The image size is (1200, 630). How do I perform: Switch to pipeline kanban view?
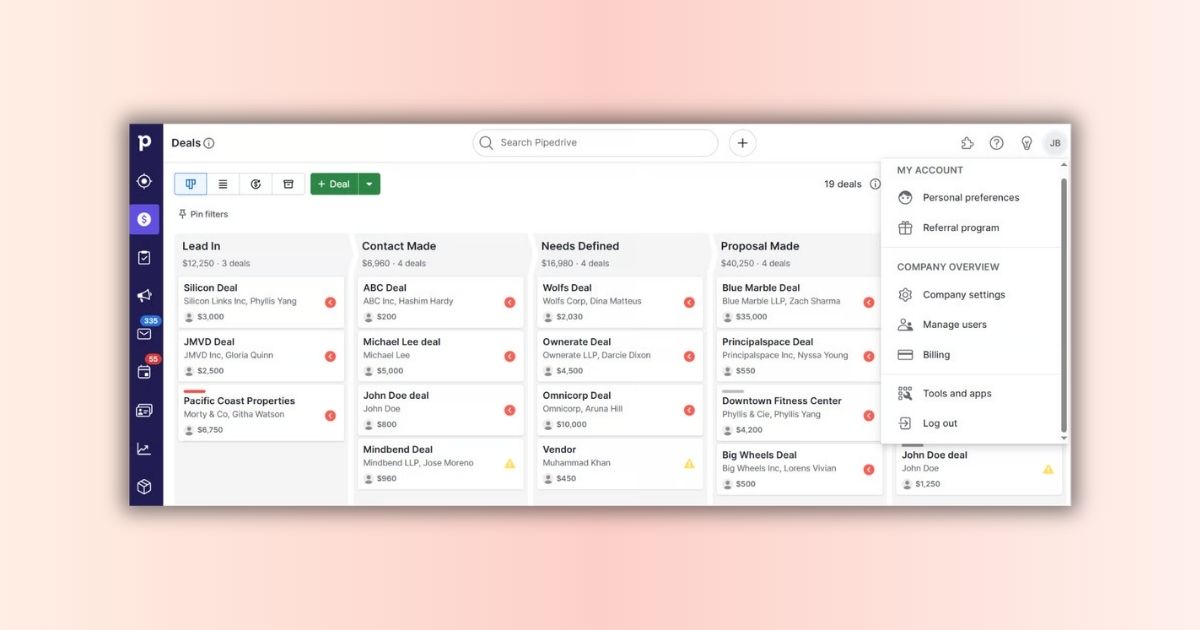190,184
